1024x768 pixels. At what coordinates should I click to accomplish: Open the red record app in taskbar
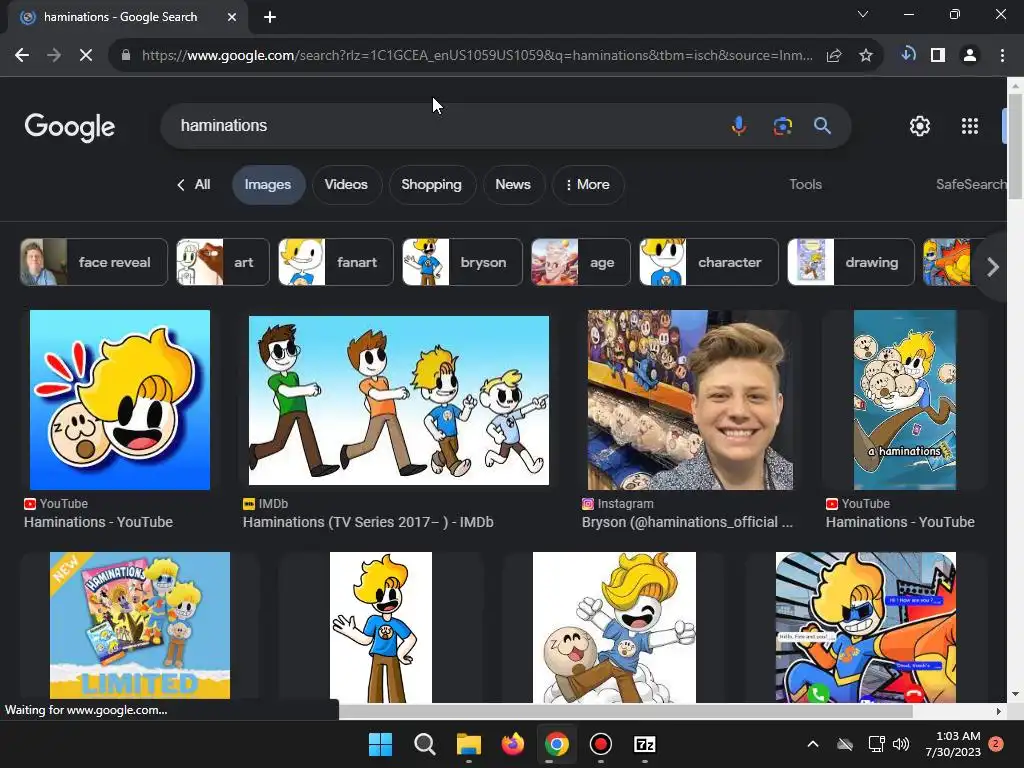(600, 744)
